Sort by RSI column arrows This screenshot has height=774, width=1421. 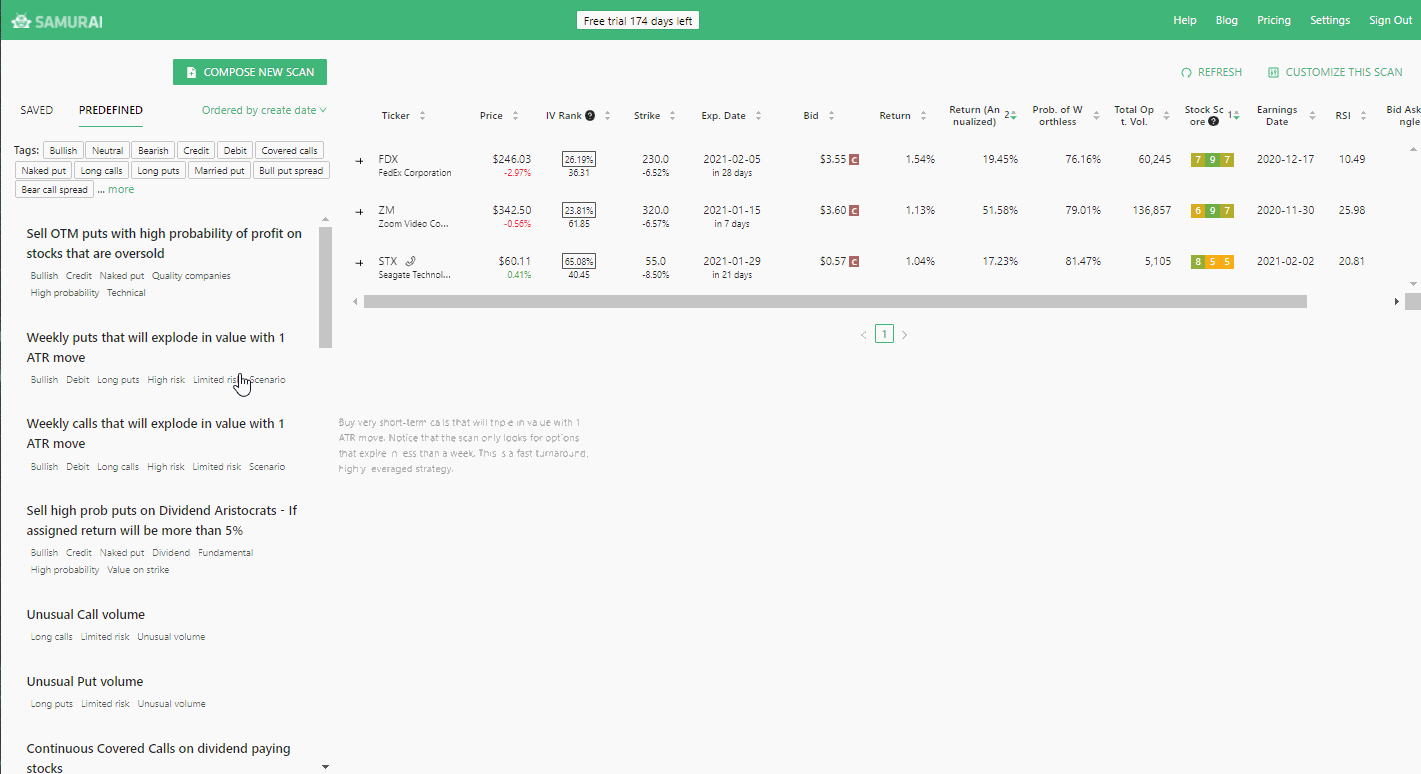coord(1364,116)
